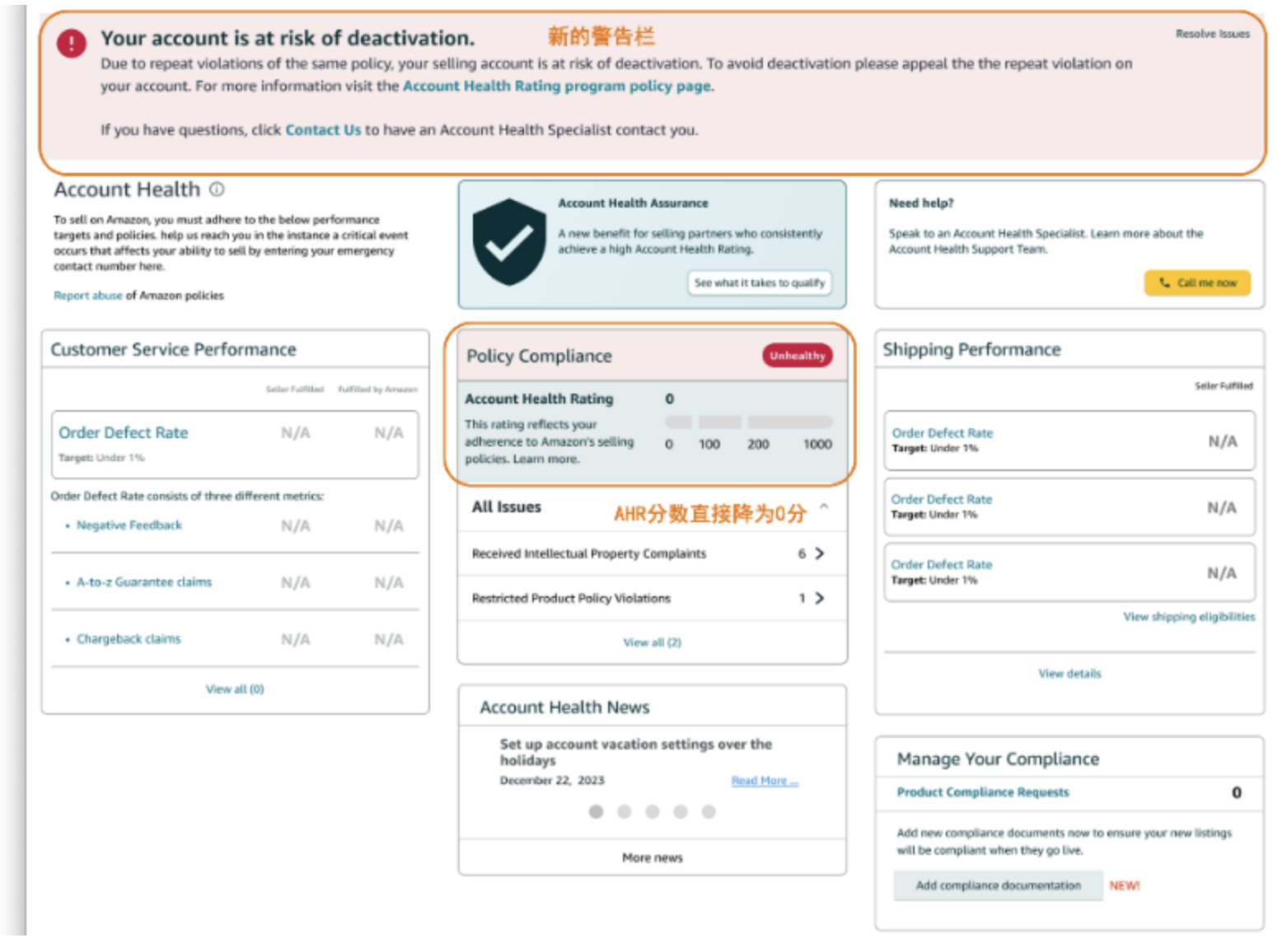Screen dimensions: 1287x952
Task: Click the Account Health News heading
Action: [564, 707]
